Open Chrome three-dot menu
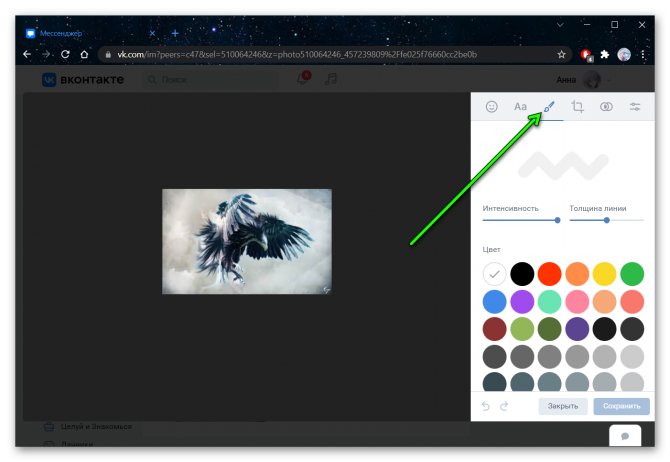This screenshot has width=670, height=462. point(643,54)
